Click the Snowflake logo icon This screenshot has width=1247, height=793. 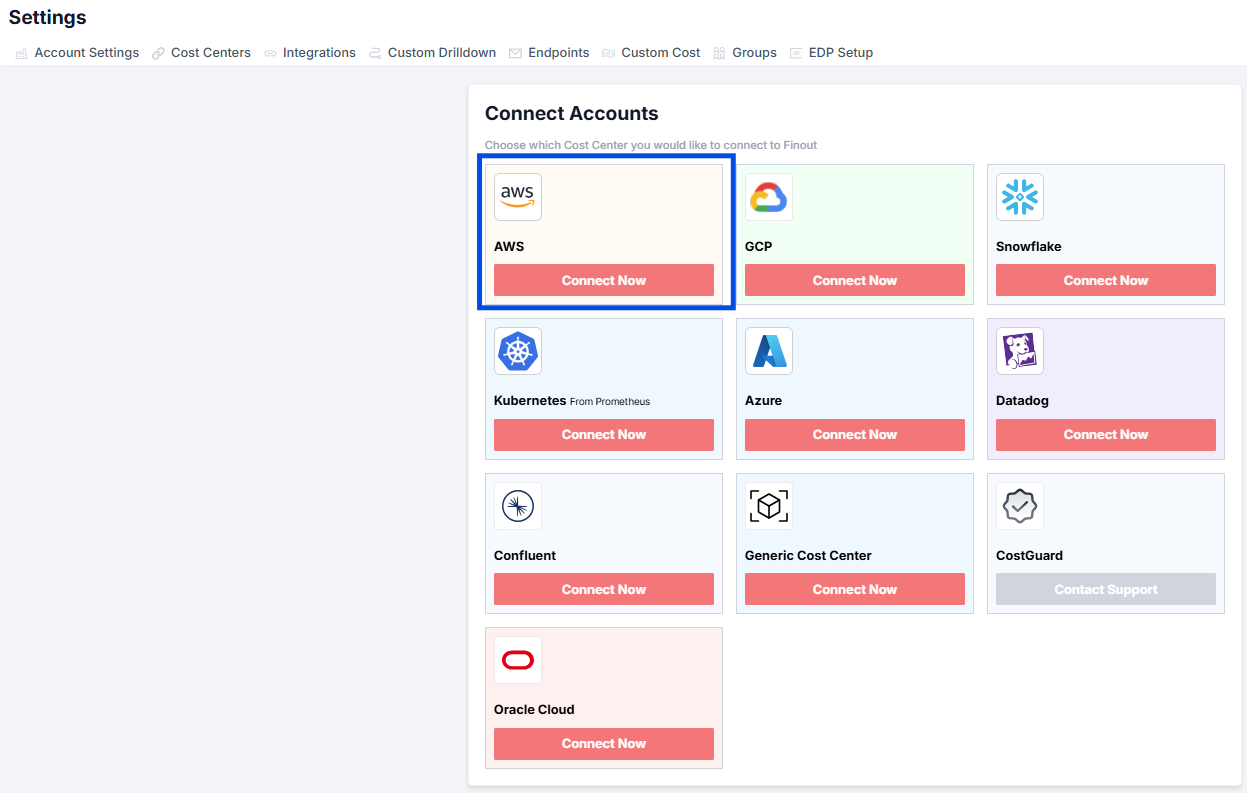(1019, 197)
